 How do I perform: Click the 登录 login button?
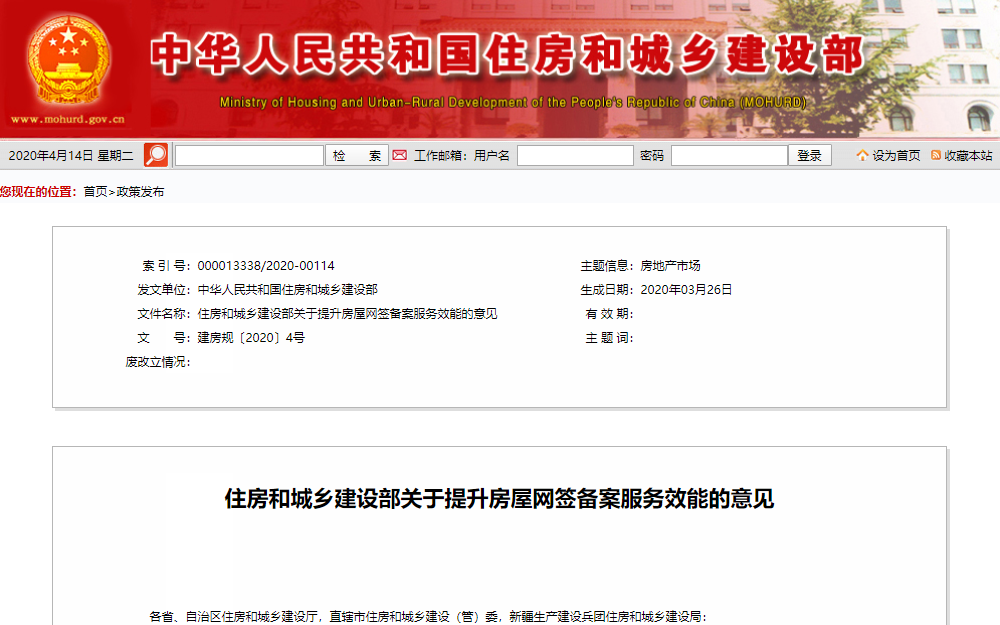pyautogui.click(x=810, y=156)
